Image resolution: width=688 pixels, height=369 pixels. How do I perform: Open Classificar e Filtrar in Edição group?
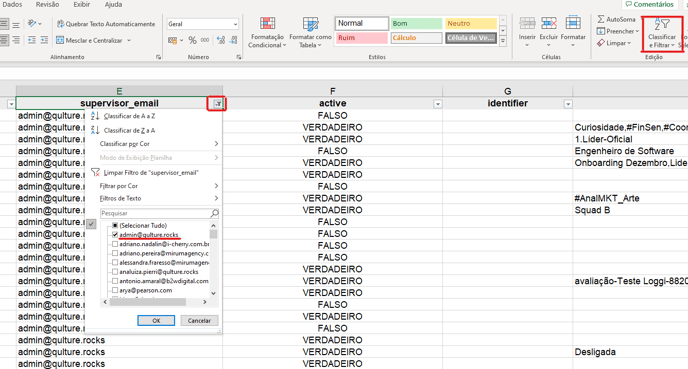(662, 34)
